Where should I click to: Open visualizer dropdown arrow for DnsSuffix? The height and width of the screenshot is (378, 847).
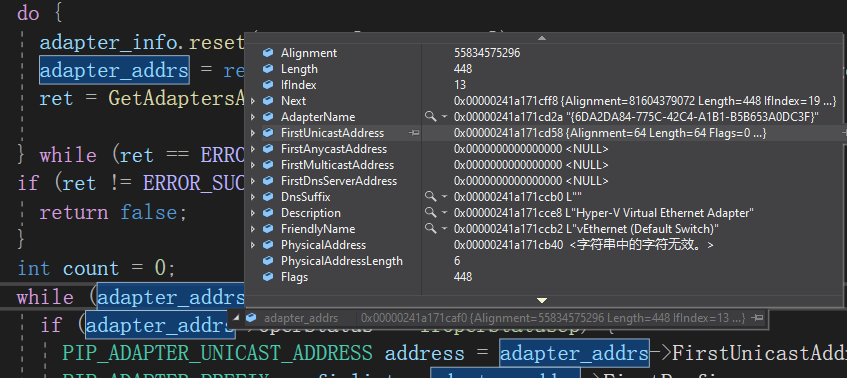coord(445,197)
